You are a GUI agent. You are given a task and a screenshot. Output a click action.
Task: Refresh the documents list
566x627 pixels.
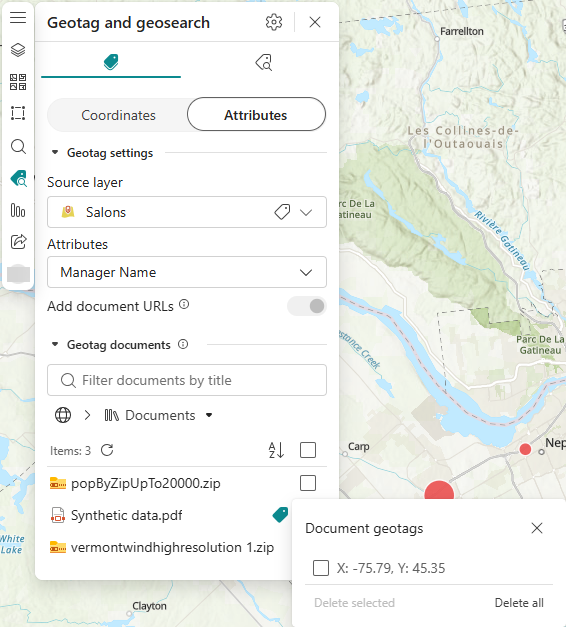(x=107, y=450)
